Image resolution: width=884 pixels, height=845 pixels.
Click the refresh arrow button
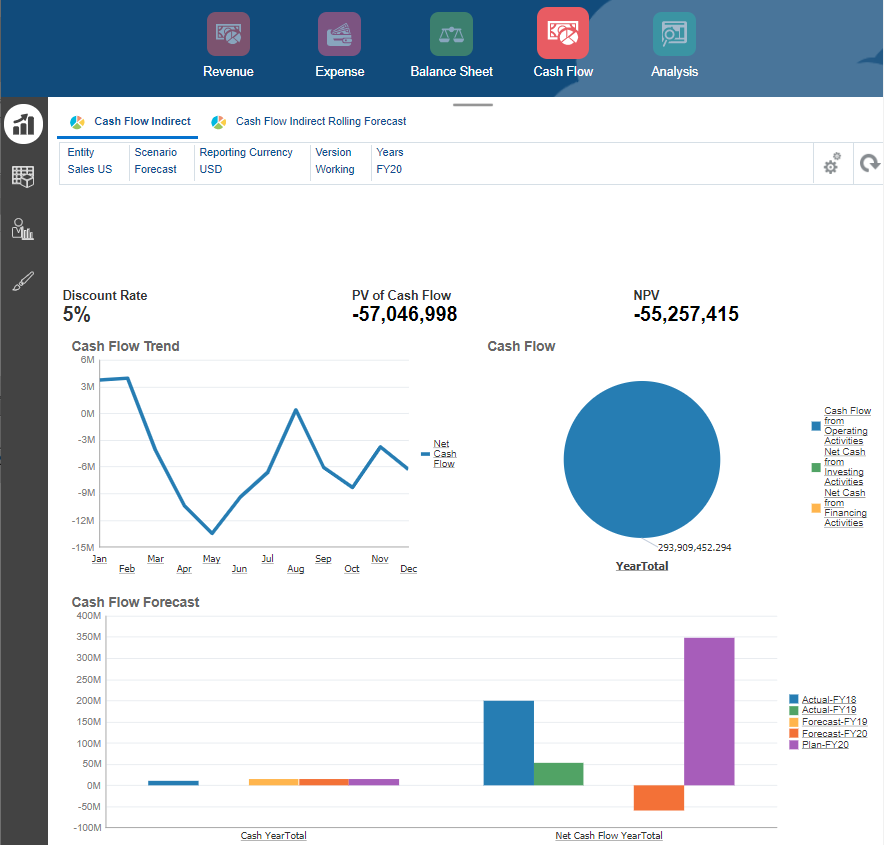[x=869, y=163]
